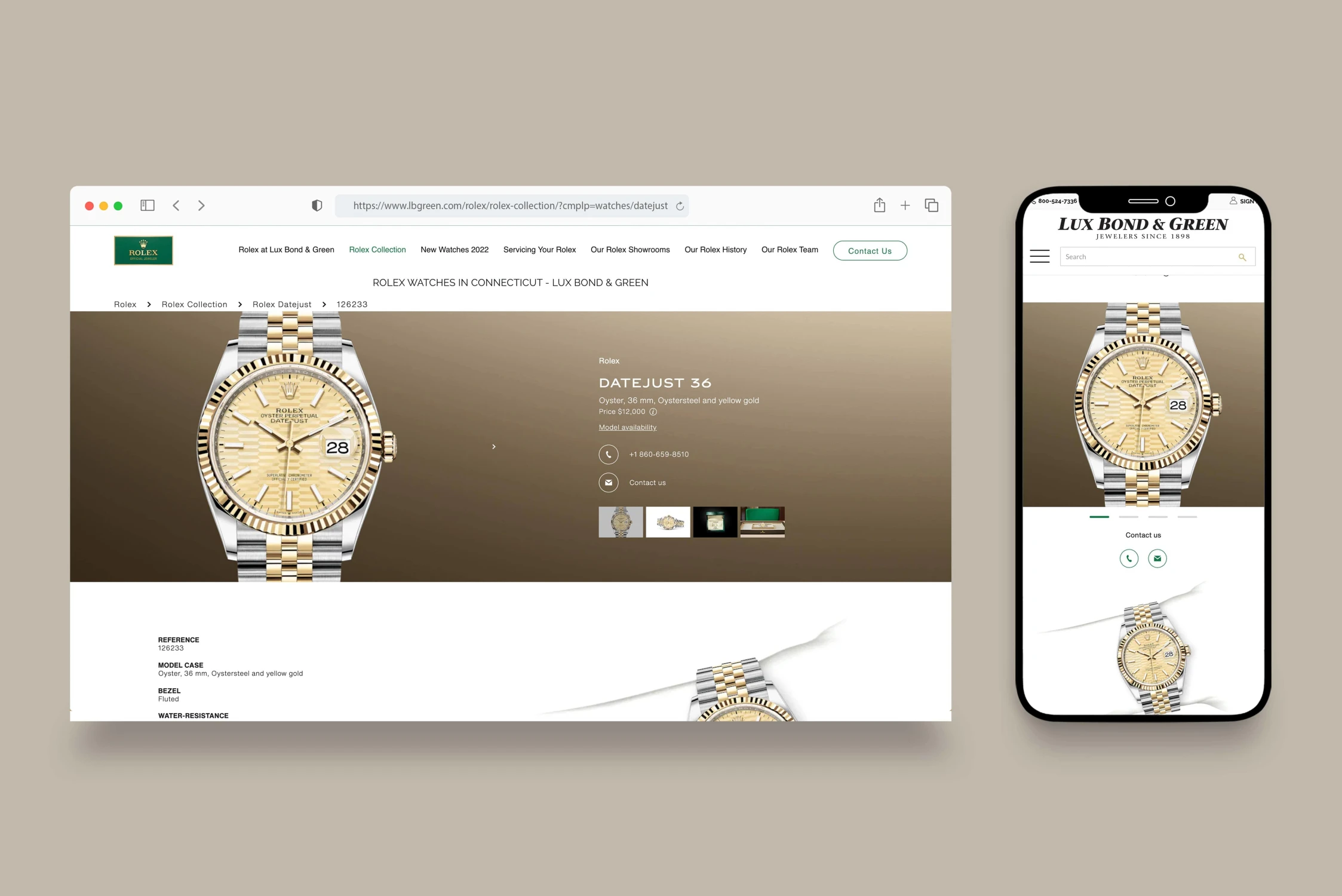The width and height of the screenshot is (1342, 896).
Task: Click the email envelope icon
Action: pyautogui.click(x=608, y=483)
